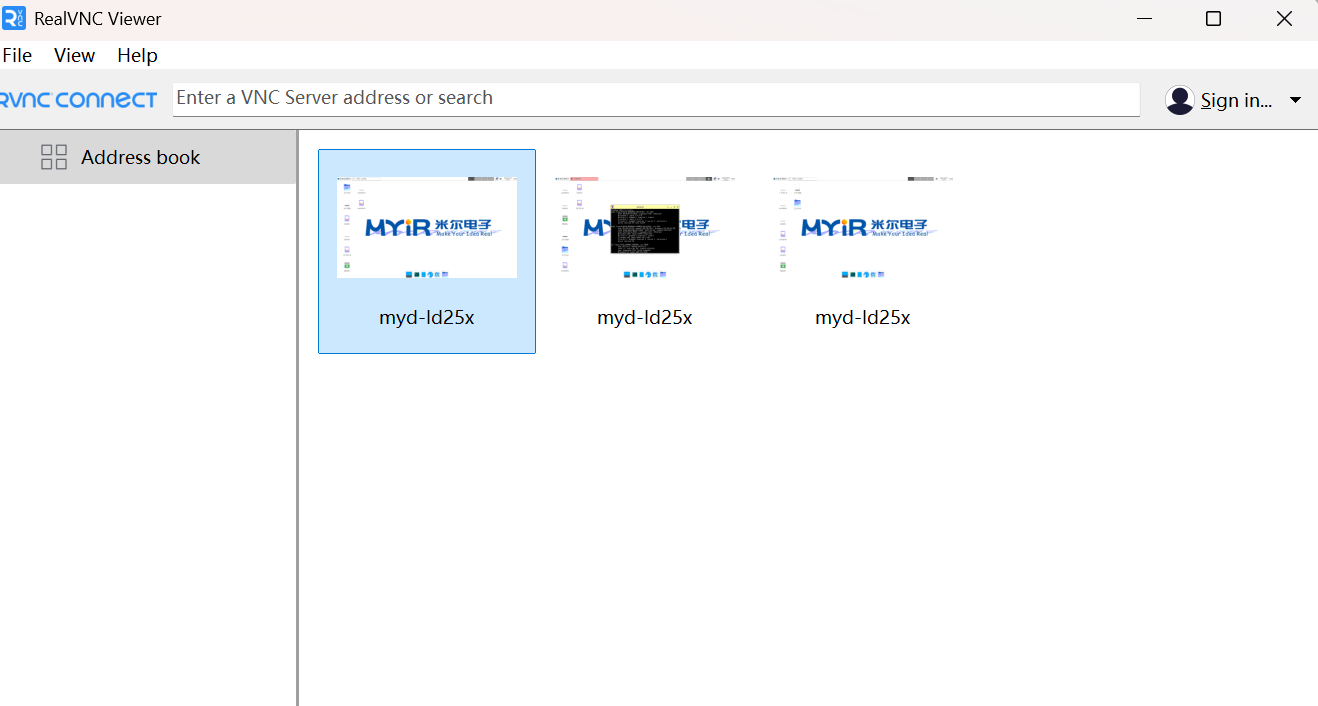Select the preview image showing a terminal window
The width and height of the screenshot is (1318, 706).
[x=645, y=228]
